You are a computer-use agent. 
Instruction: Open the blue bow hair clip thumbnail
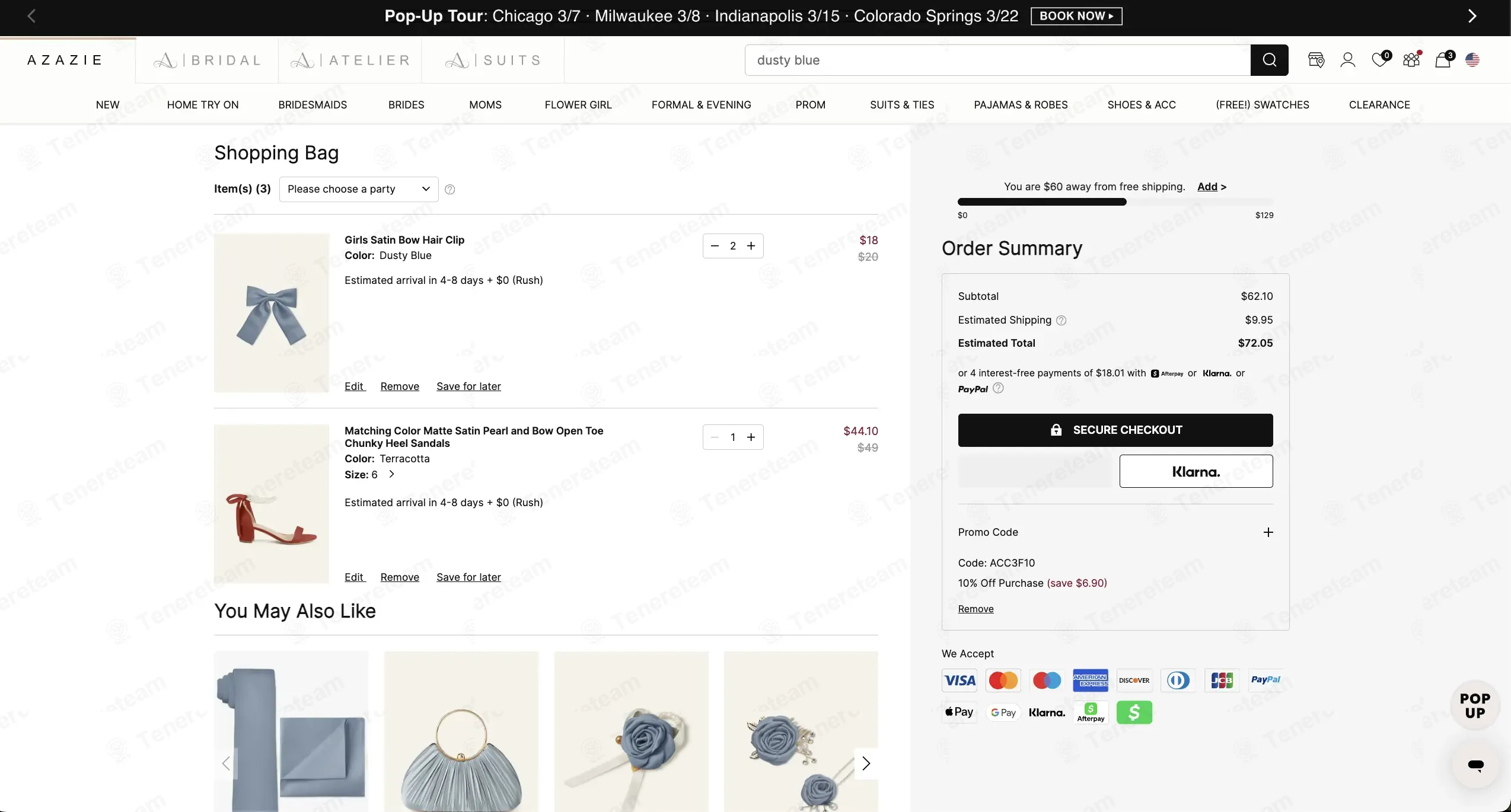tap(272, 313)
